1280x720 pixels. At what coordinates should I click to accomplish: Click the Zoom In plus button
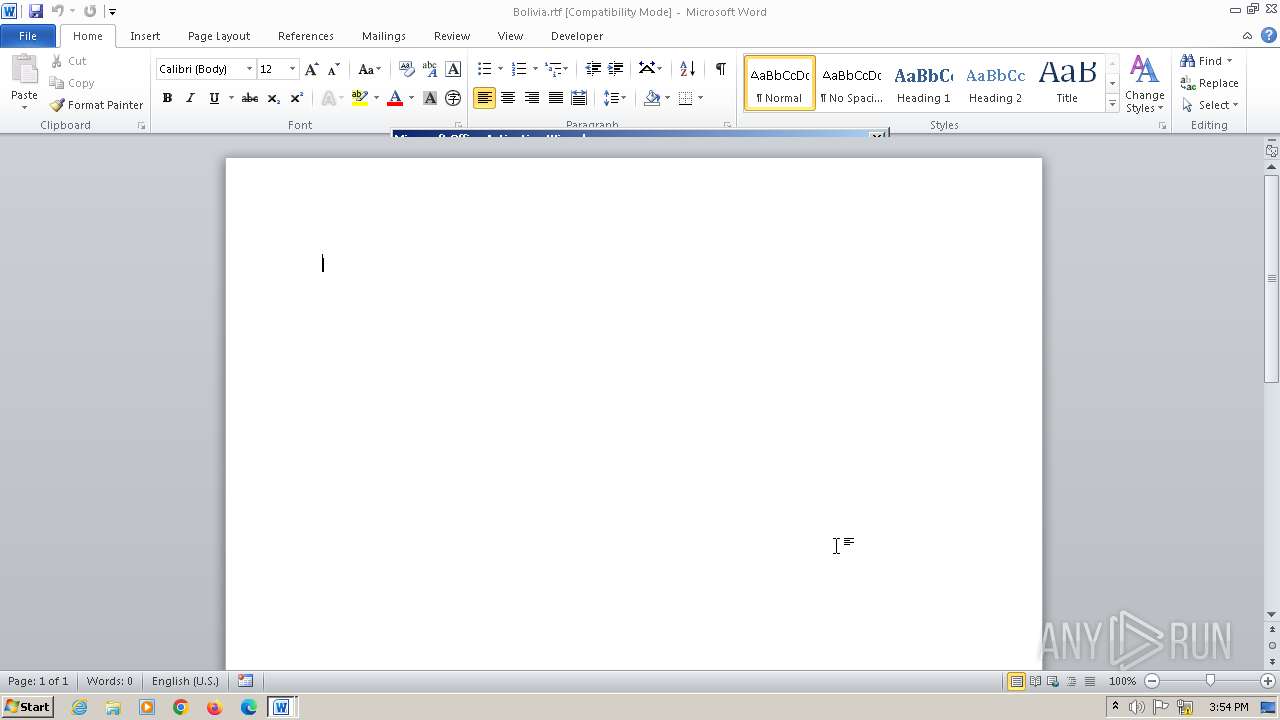click(x=1268, y=681)
